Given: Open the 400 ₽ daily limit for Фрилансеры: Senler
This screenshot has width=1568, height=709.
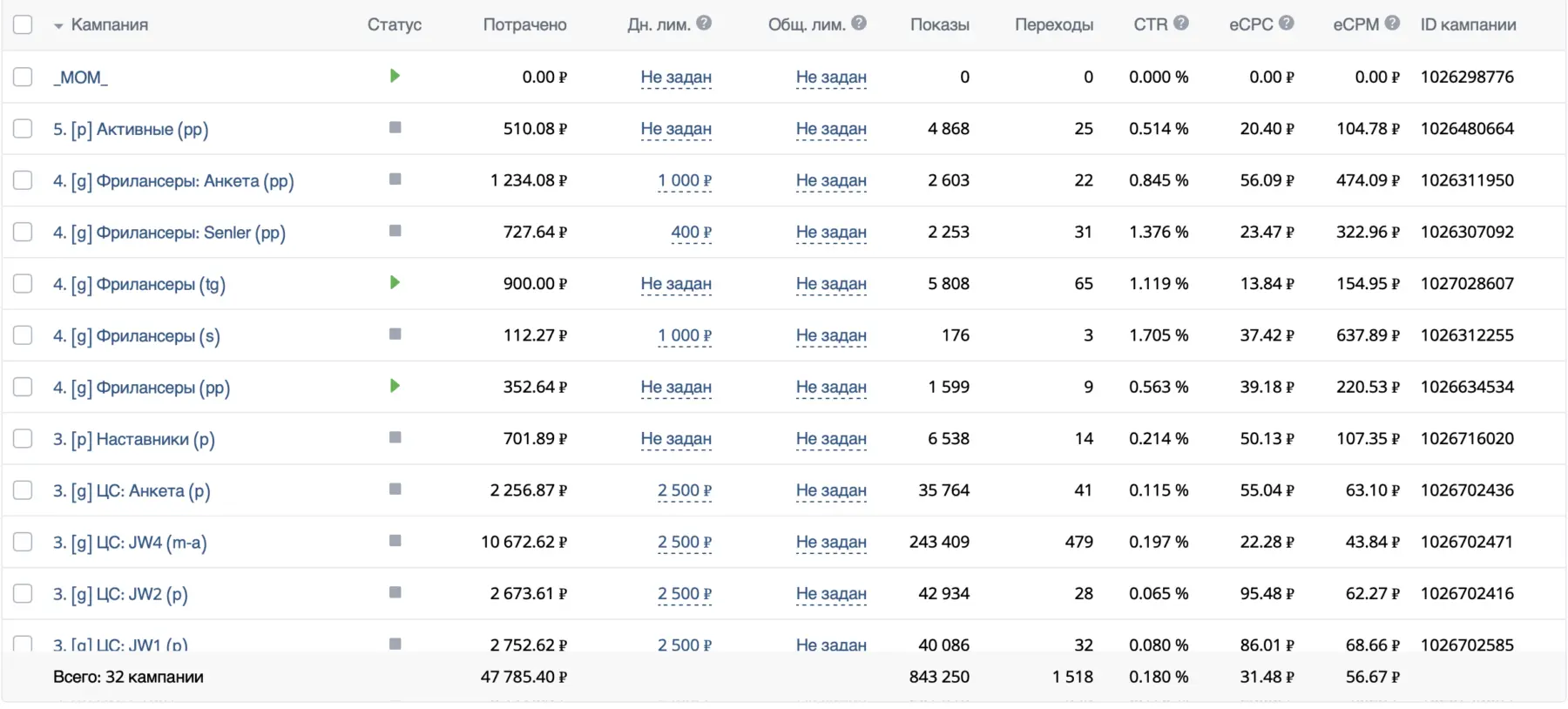Looking at the screenshot, I should pos(691,232).
